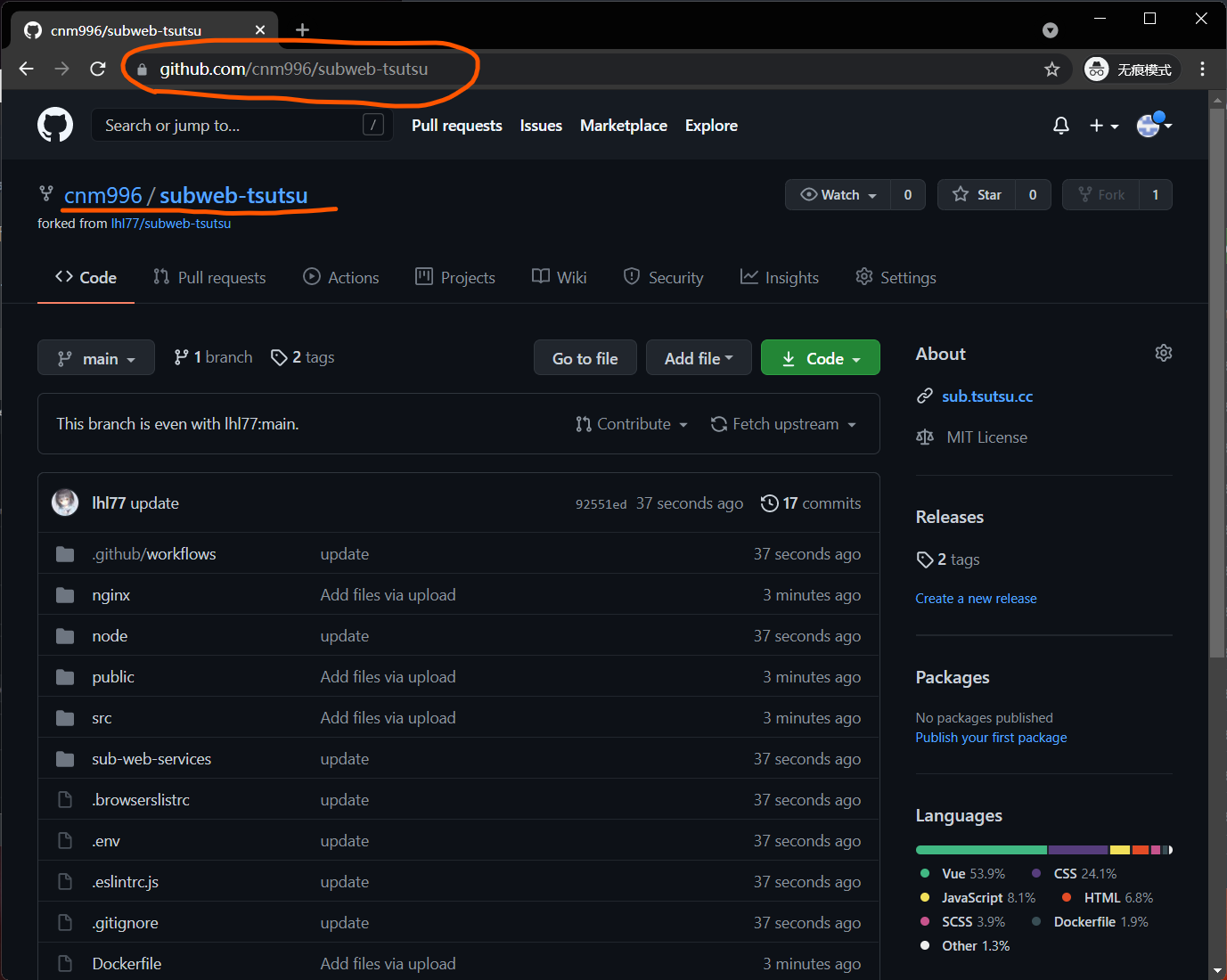Viewport: 1227px width, 980px height.
Task: Open the main branch dropdown
Action: pos(96,358)
